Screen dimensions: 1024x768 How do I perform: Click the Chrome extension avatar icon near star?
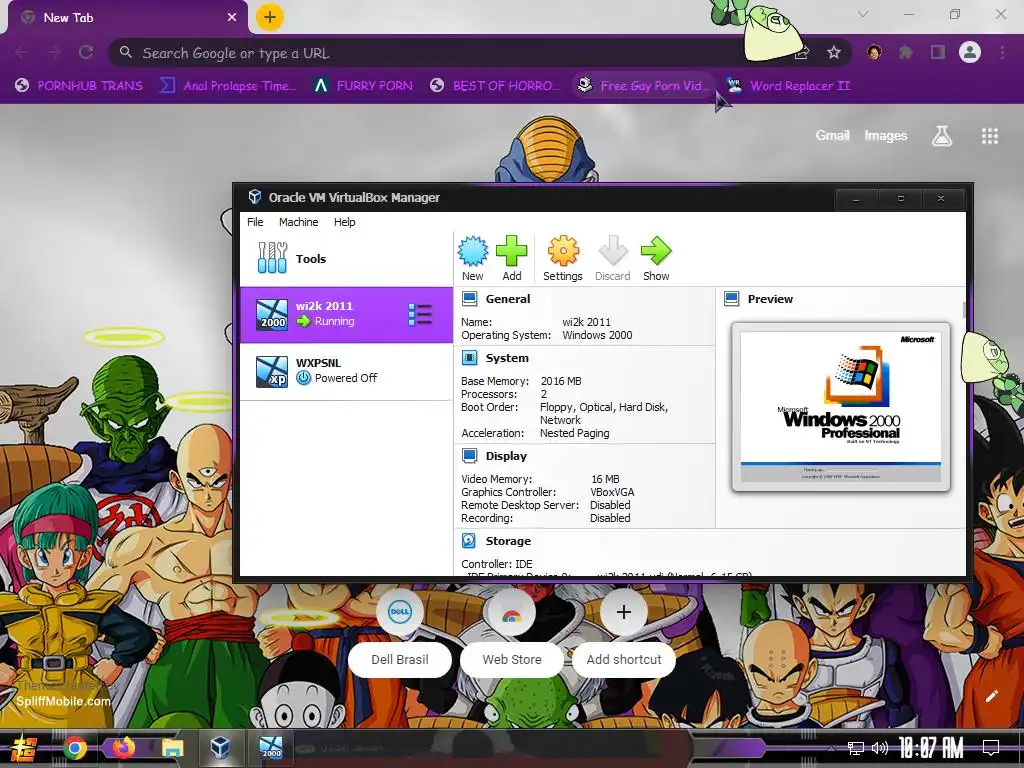click(x=874, y=52)
